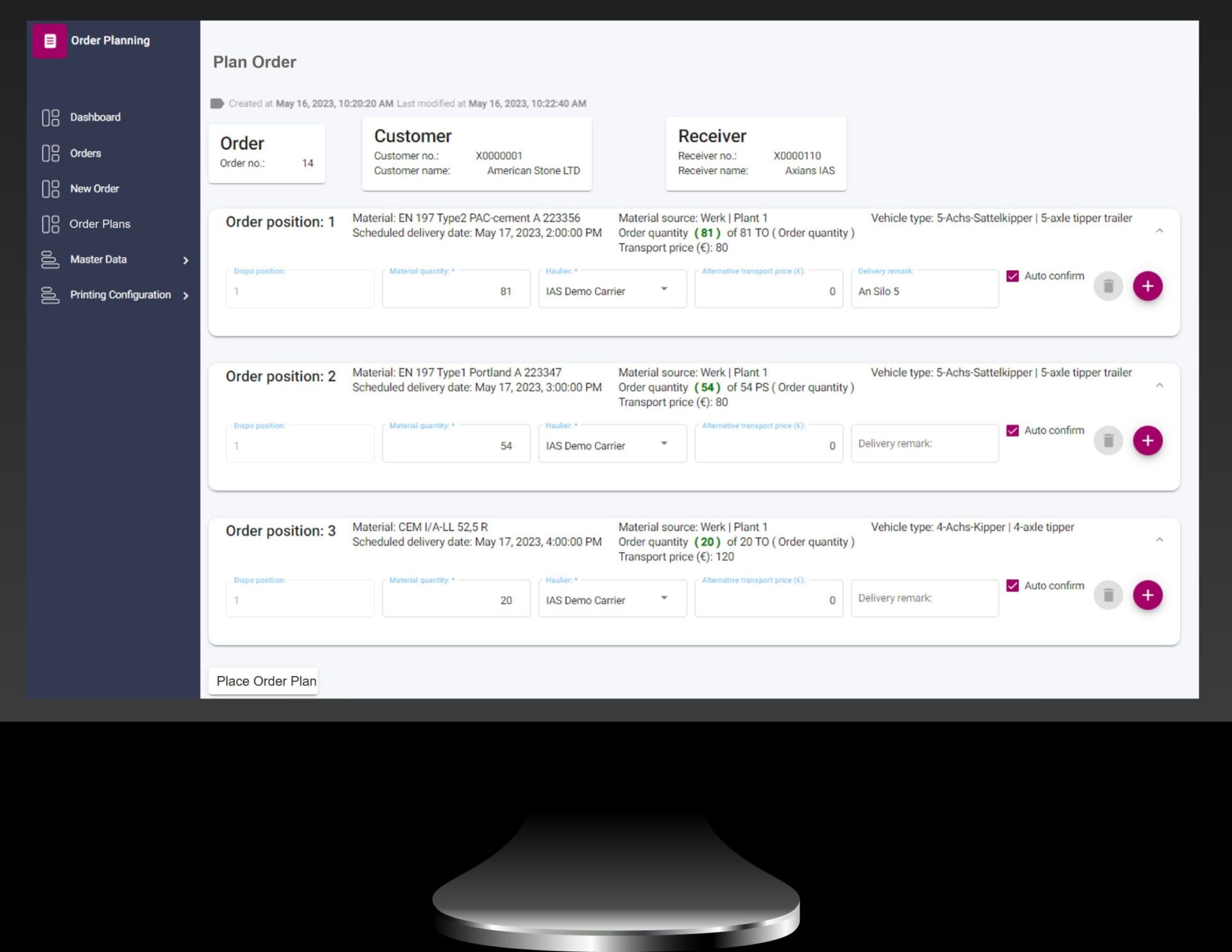Open Orders via its sidebar icon

51,153
